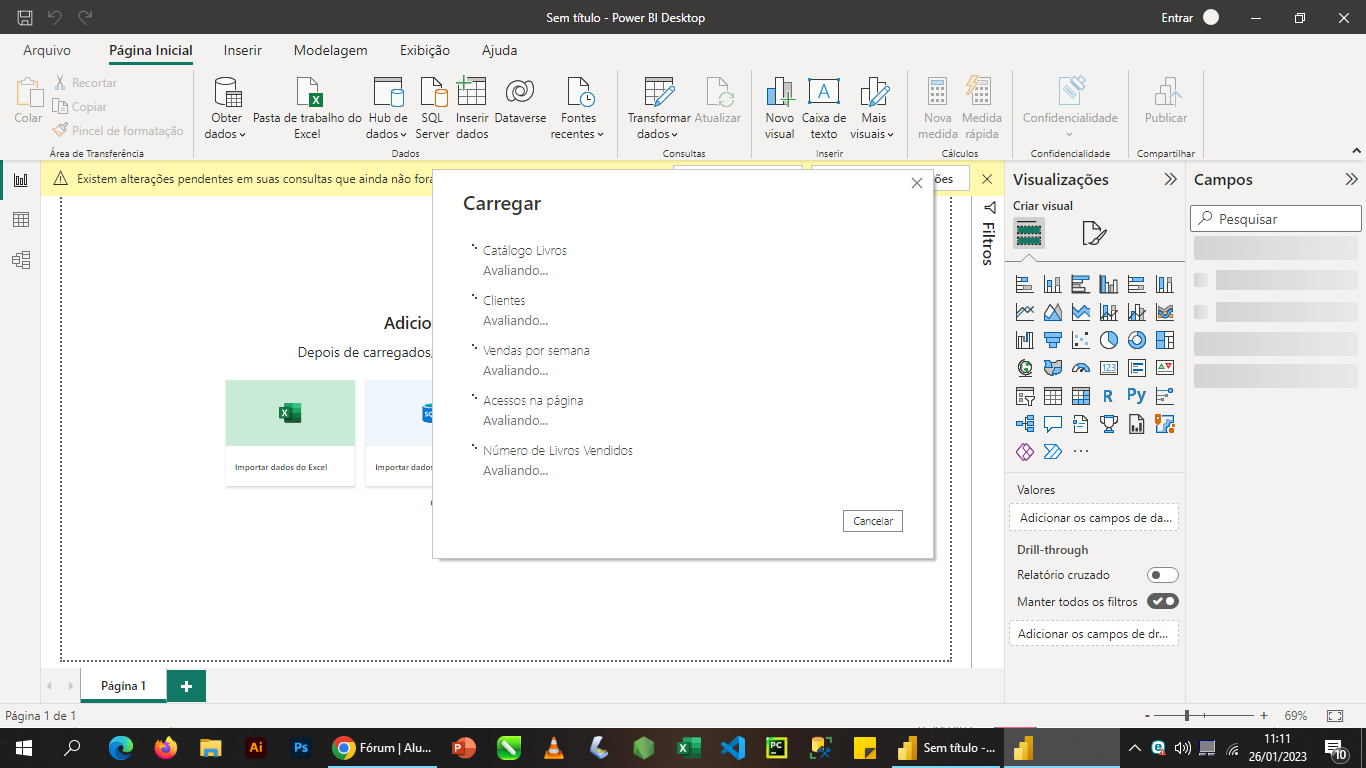Select the trophy metrics visual
1366x768 pixels.
(1108, 424)
